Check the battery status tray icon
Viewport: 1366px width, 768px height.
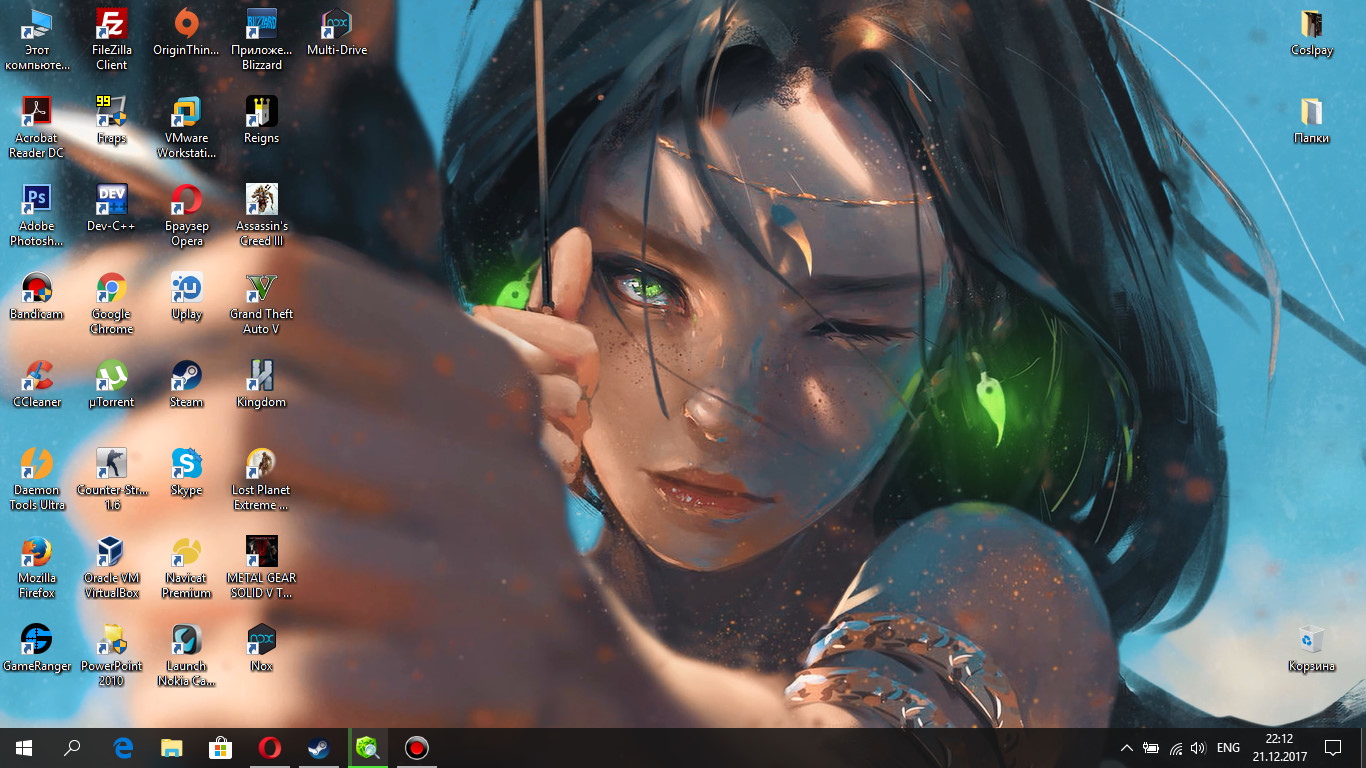[1151, 748]
